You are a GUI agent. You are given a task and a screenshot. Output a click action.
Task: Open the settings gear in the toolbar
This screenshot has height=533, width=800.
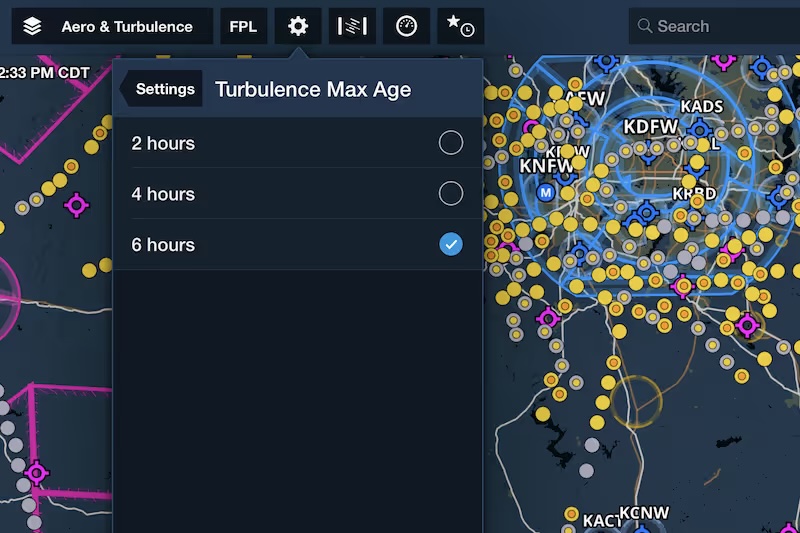coord(298,27)
